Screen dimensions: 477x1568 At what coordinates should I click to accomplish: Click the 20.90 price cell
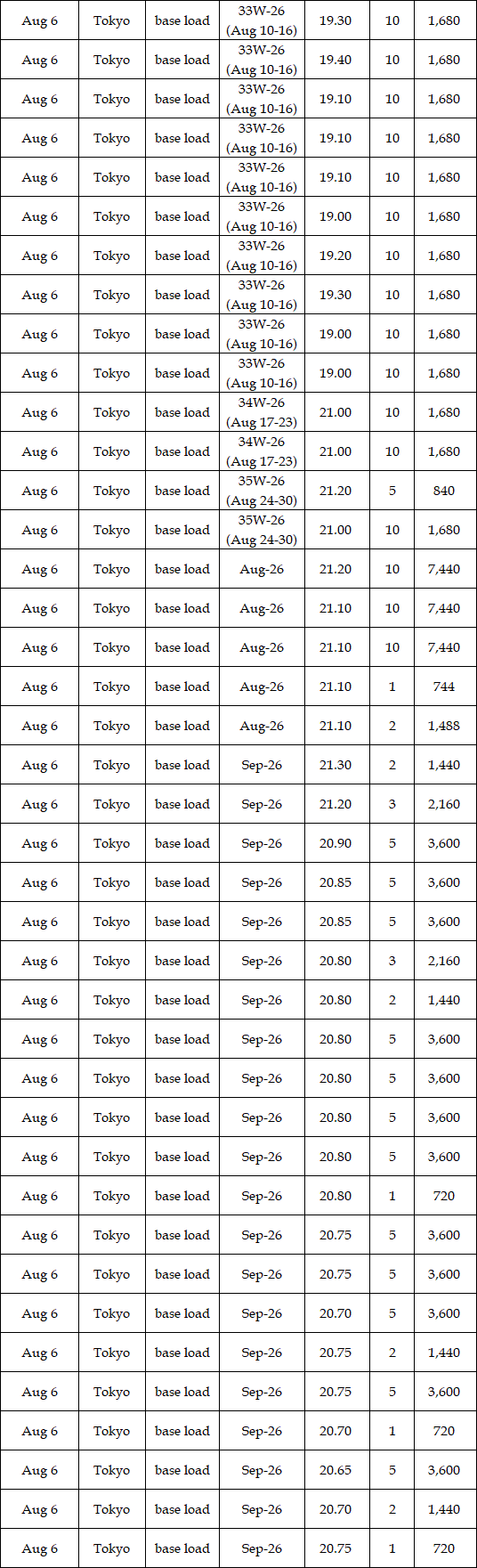(336, 843)
